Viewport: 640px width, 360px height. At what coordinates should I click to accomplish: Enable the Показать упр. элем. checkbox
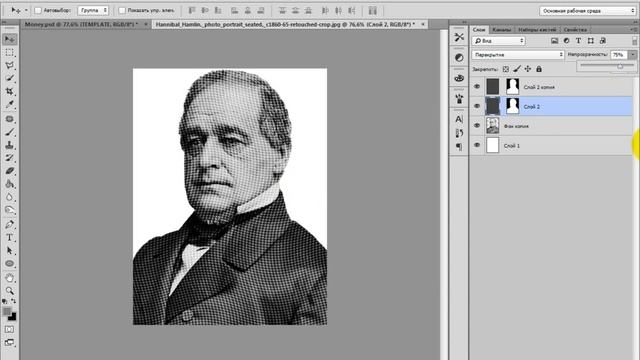coord(122,10)
